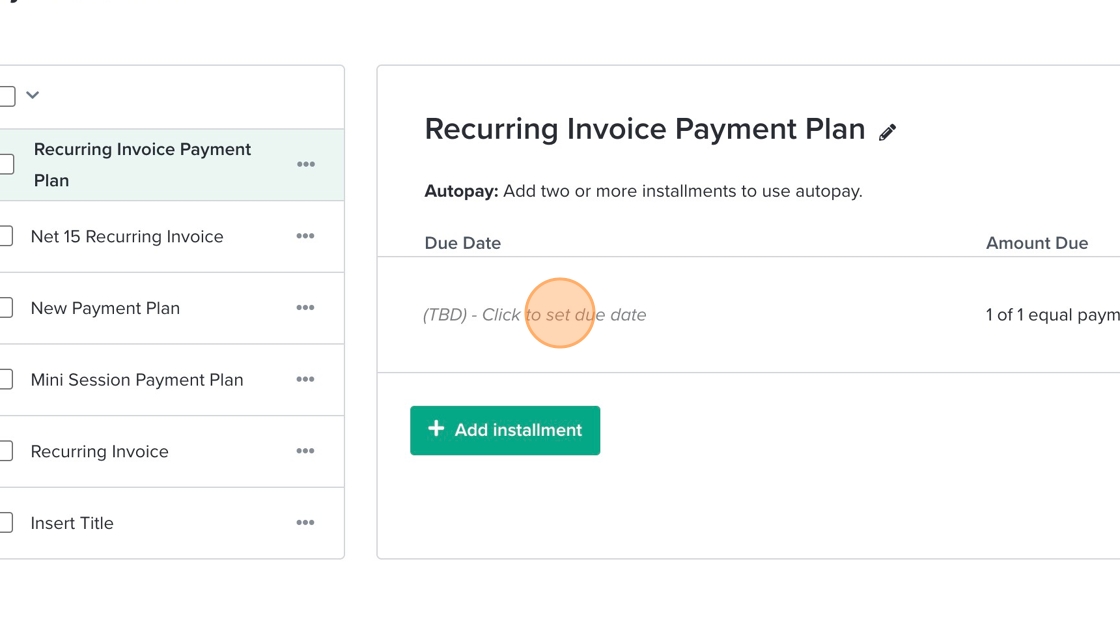
Task: Open the Net 15 Recurring Invoice plan
Action: pos(127,237)
